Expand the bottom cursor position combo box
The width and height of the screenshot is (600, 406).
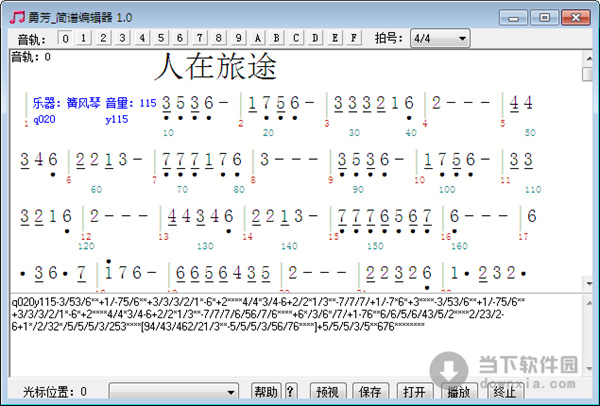(231, 391)
